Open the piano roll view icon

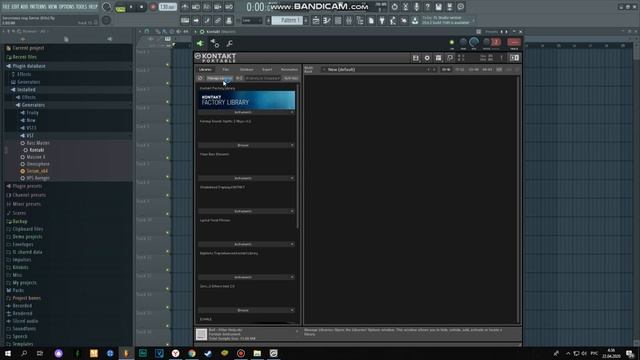[327, 20]
